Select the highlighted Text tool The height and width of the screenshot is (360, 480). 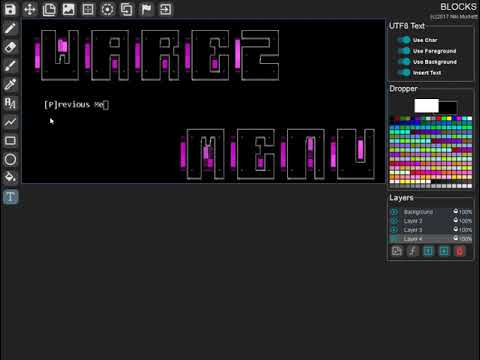(x=10, y=197)
